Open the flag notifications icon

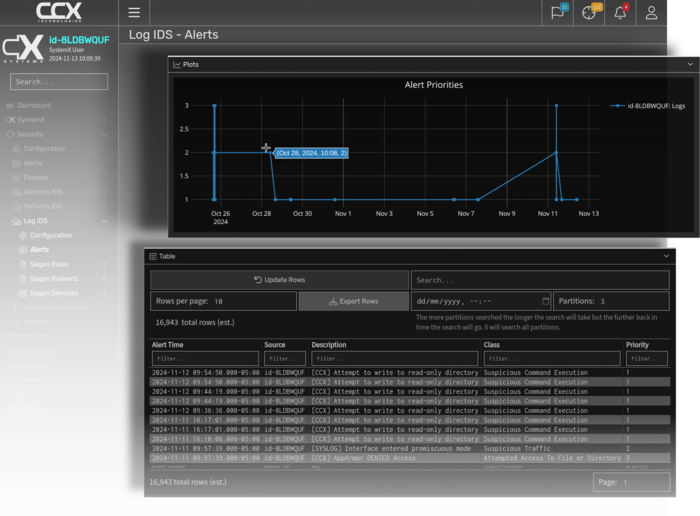558,13
